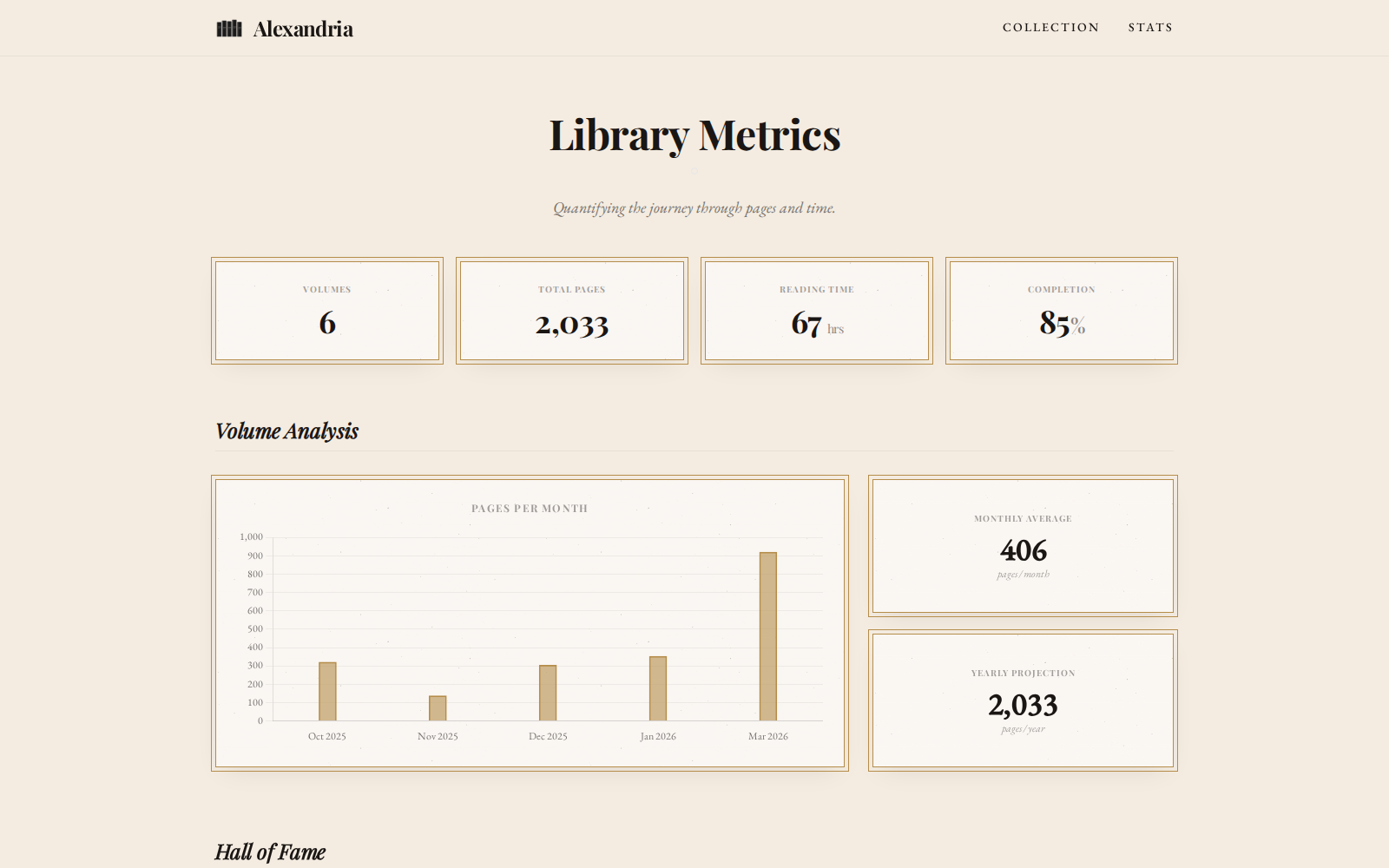
Task: Open the STATS navigation link
Action: point(1150,27)
